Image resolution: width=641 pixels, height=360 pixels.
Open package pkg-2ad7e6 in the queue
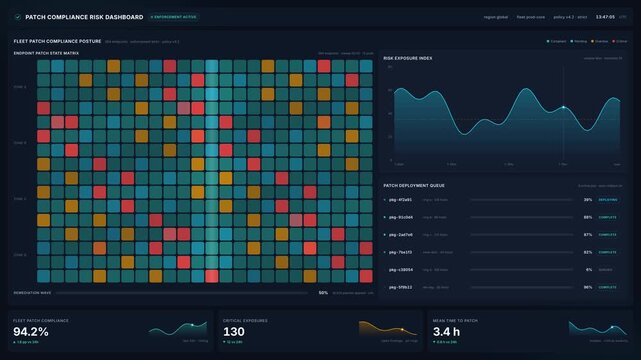pyautogui.click(x=401, y=235)
